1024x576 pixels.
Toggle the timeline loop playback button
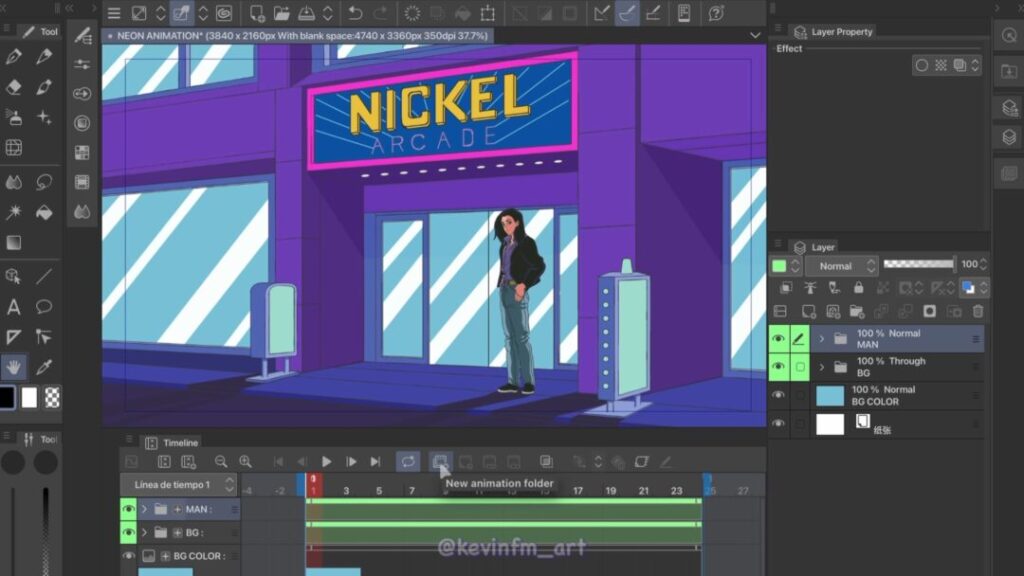click(x=407, y=461)
